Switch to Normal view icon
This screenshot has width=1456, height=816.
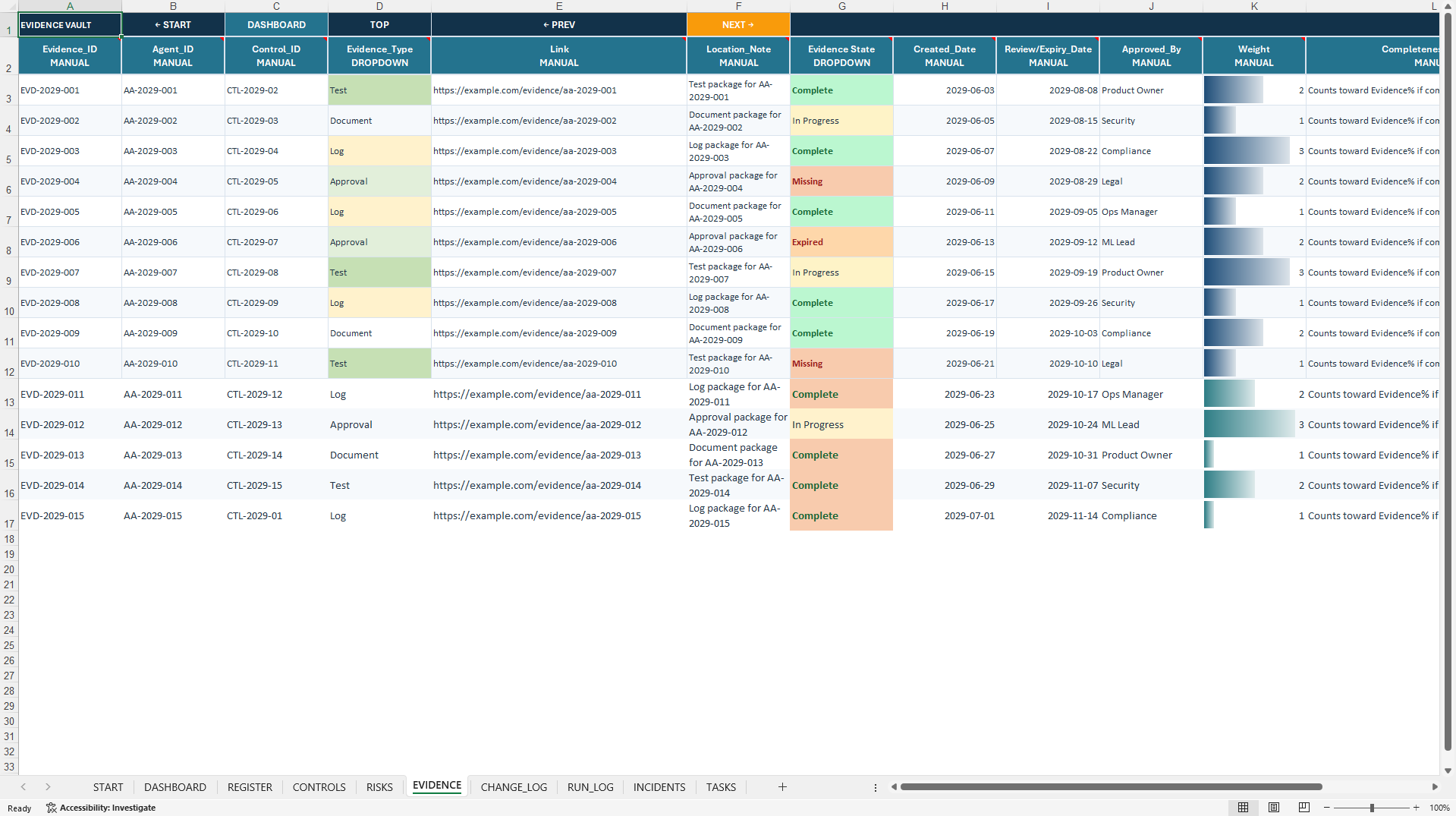[x=1243, y=808]
